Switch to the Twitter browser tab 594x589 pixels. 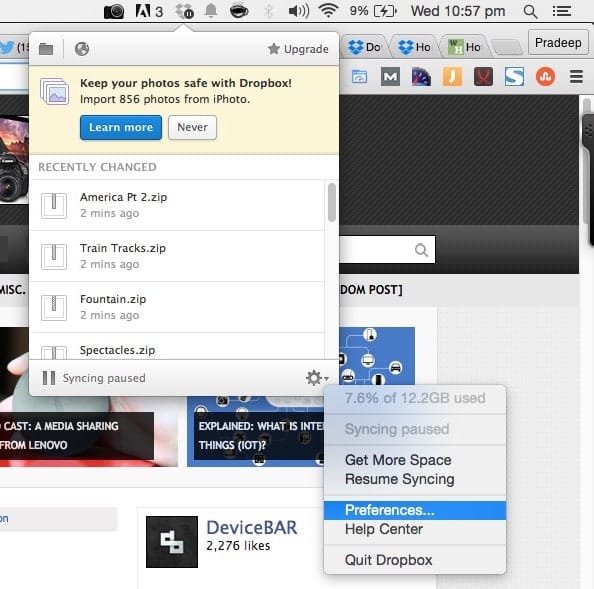[x=14, y=47]
